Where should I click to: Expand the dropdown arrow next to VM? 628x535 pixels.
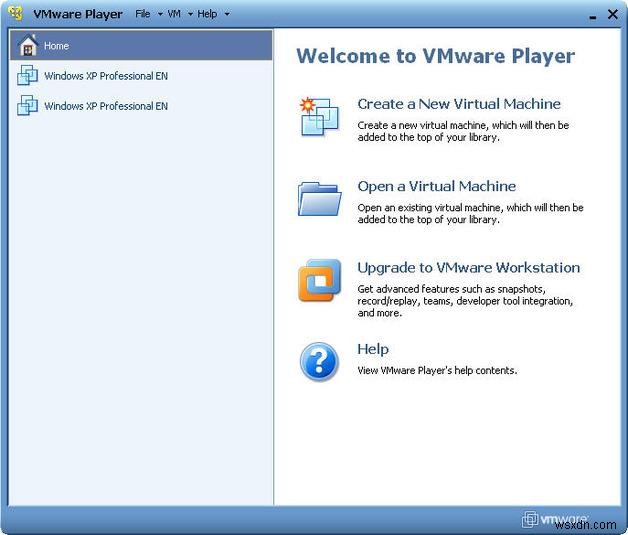point(190,14)
